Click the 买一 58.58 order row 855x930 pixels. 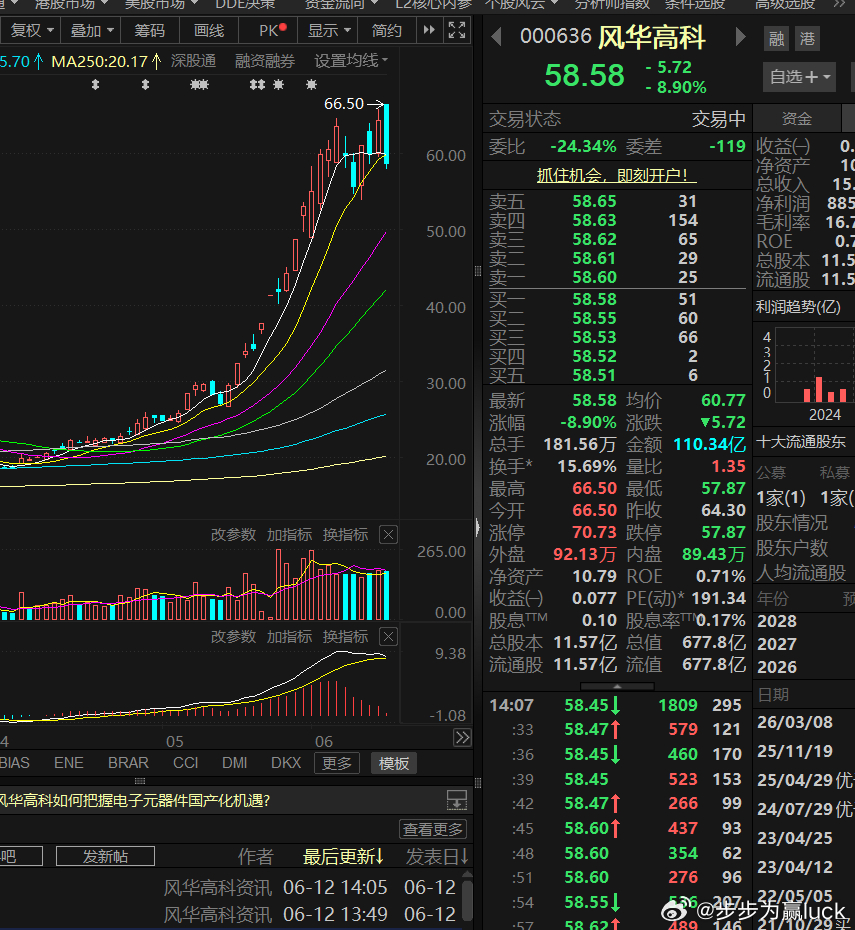coord(617,300)
